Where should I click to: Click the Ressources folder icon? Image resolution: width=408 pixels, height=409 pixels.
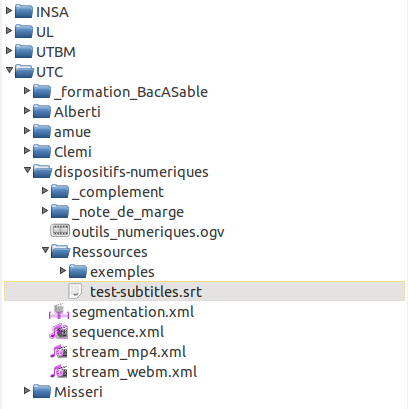click(x=60, y=251)
